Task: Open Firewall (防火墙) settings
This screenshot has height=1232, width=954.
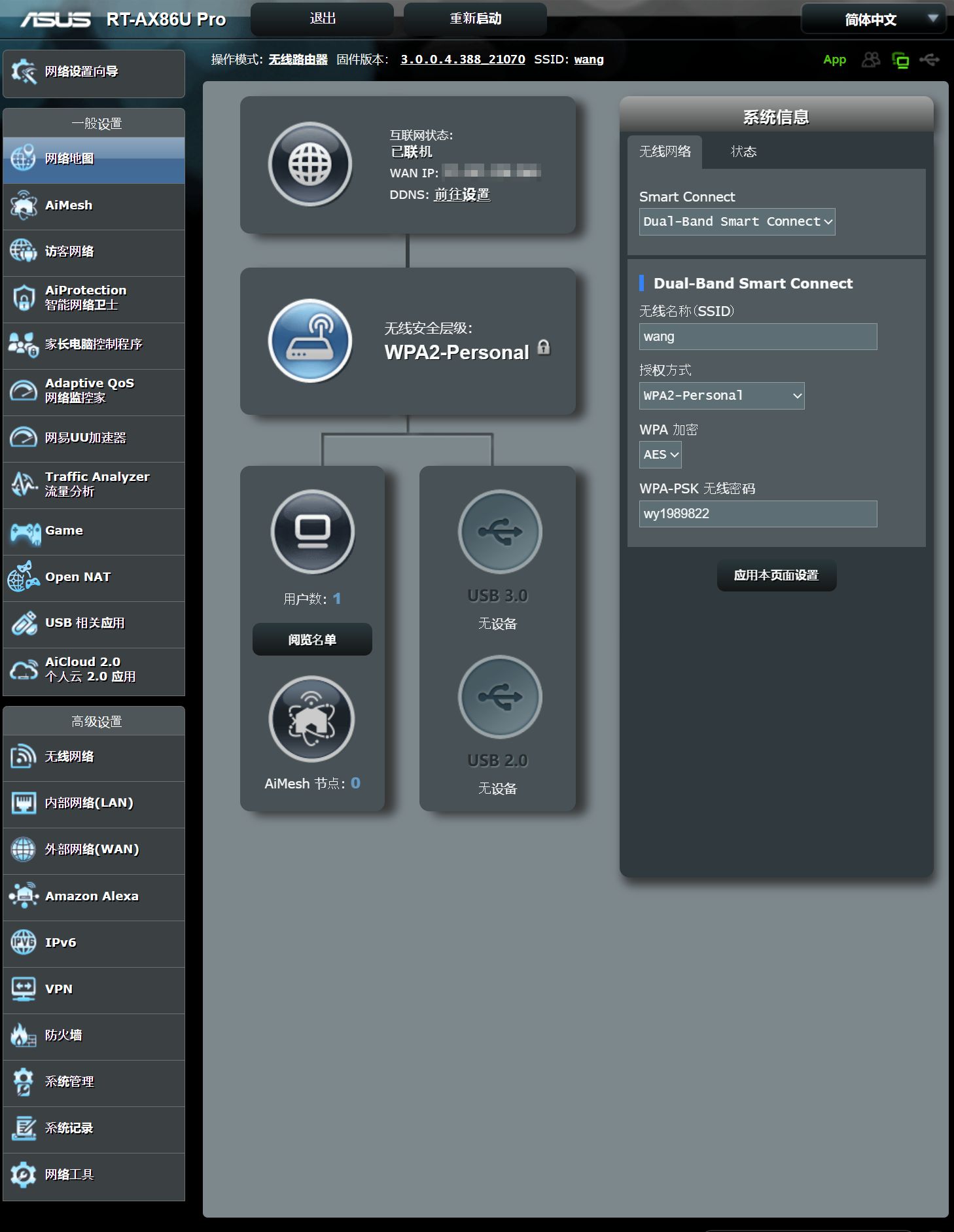Action: 94,1036
